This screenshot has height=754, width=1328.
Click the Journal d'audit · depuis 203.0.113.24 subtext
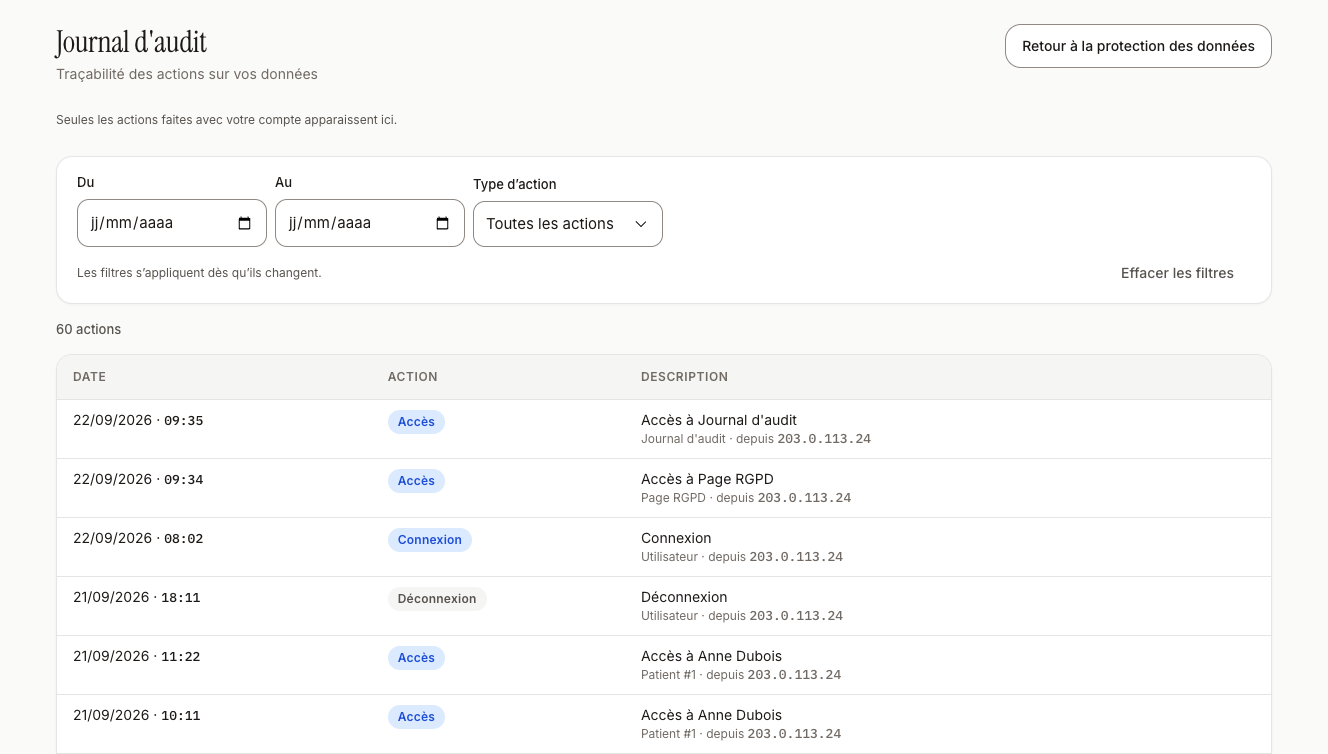tap(756, 439)
